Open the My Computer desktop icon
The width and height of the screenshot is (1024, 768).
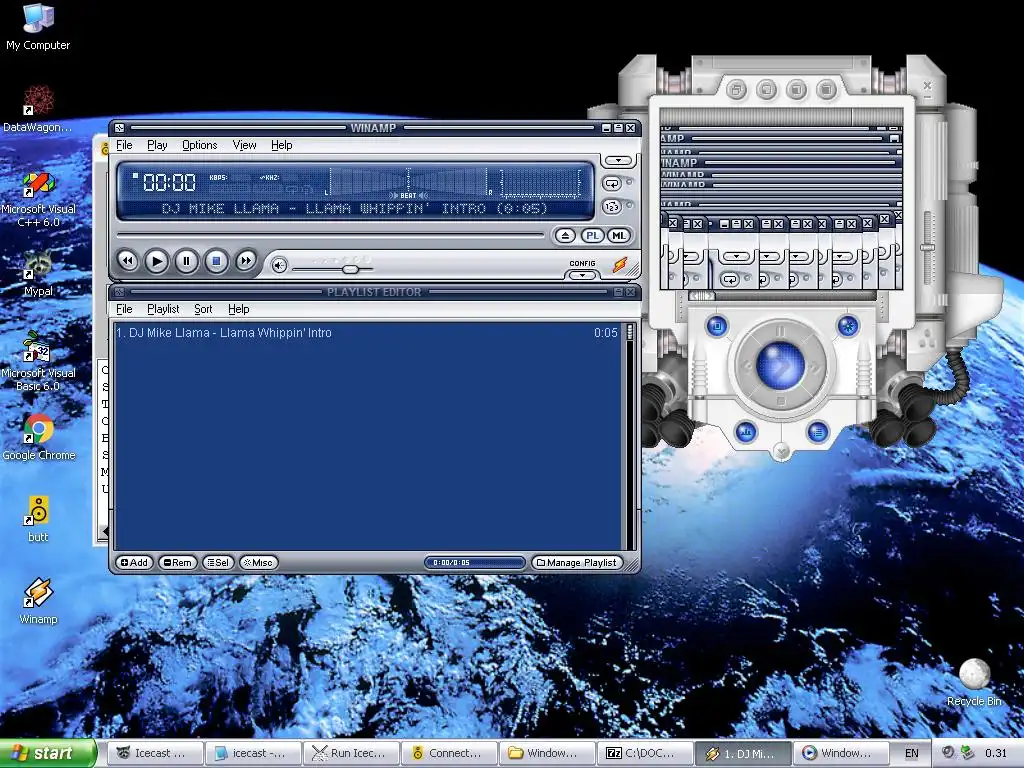point(38,27)
